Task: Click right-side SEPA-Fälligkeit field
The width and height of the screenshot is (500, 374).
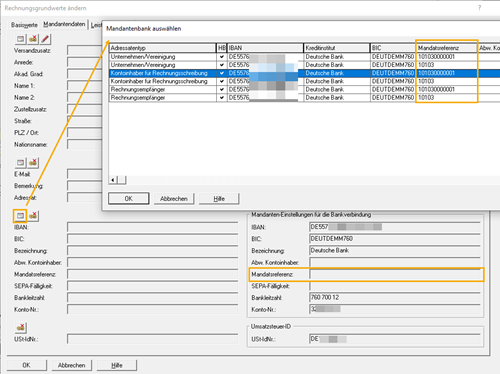Action: pyautogui.click(x=395, y=286)
